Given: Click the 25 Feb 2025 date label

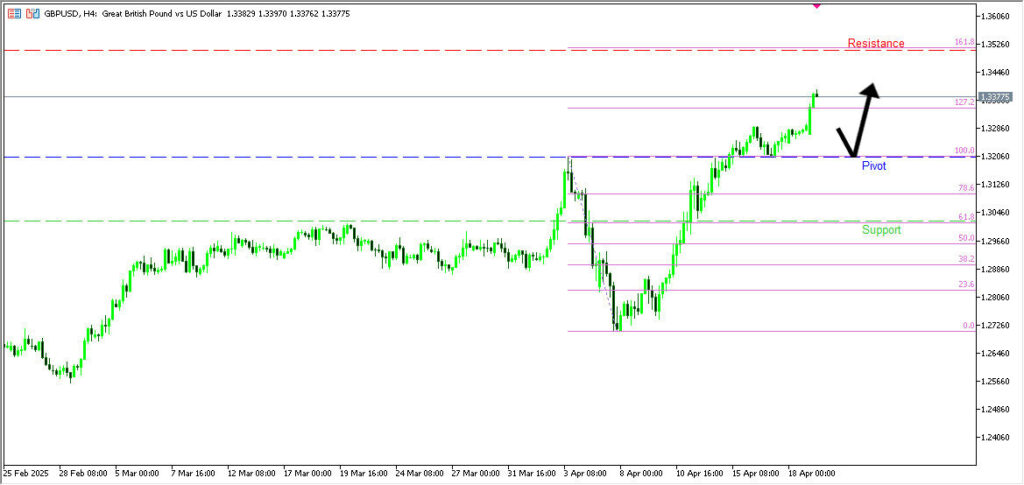Looking at the screenshot, I should 27,472.
